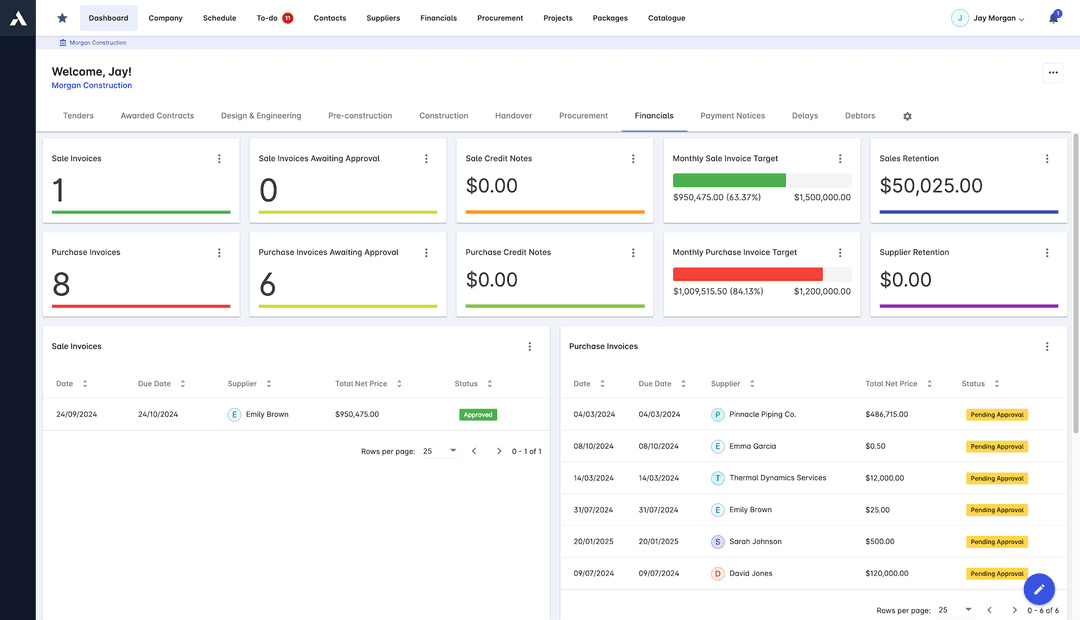Click the Monthly Sale Invoice Target progress bar
1080x620 pixels.
click(x=762, y=180)
